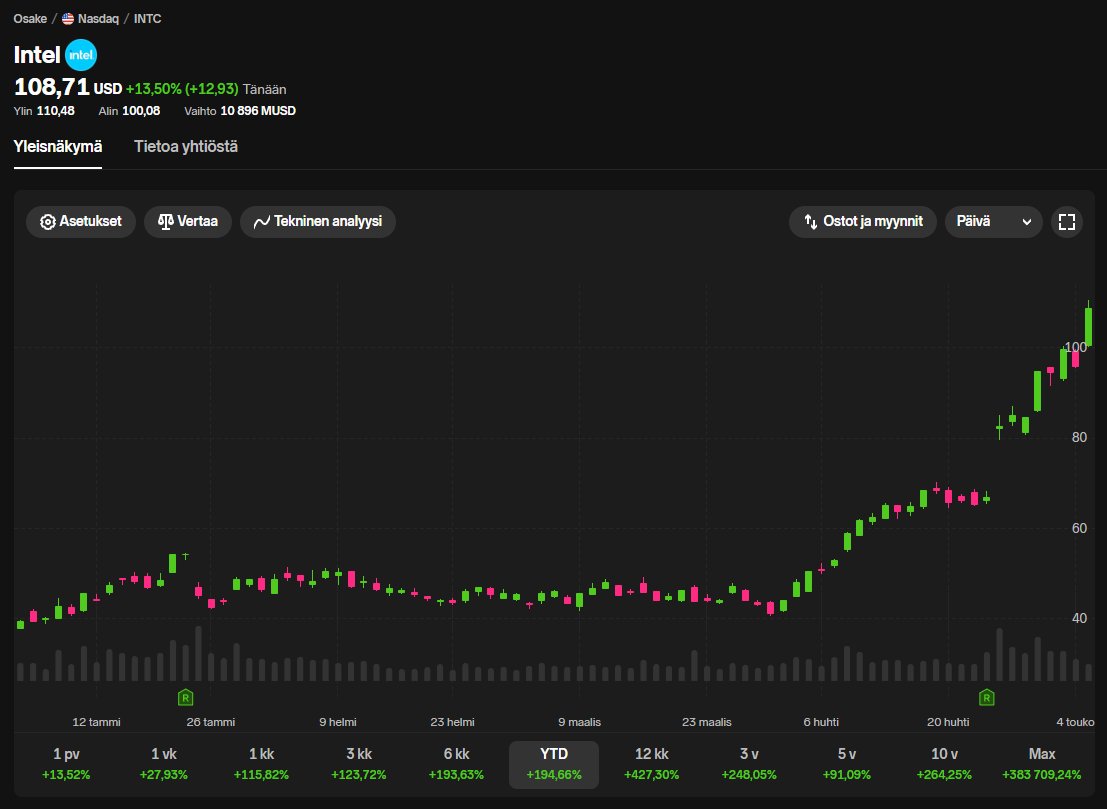This screenshot has width=1107, height=809.
Task: Select the 6 kk time range
Action: coord(456,764)
